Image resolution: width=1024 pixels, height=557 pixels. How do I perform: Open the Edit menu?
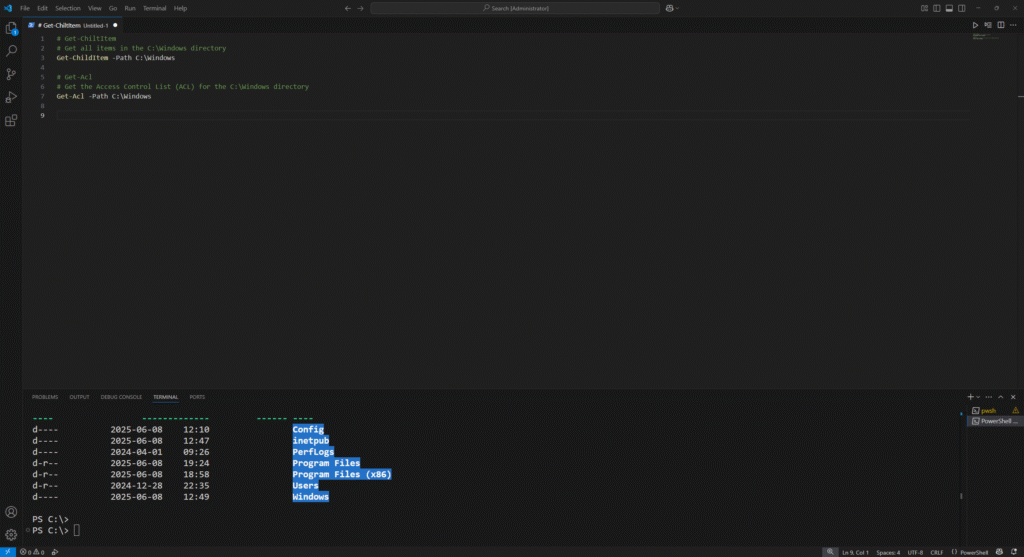(x=42, y=8)
